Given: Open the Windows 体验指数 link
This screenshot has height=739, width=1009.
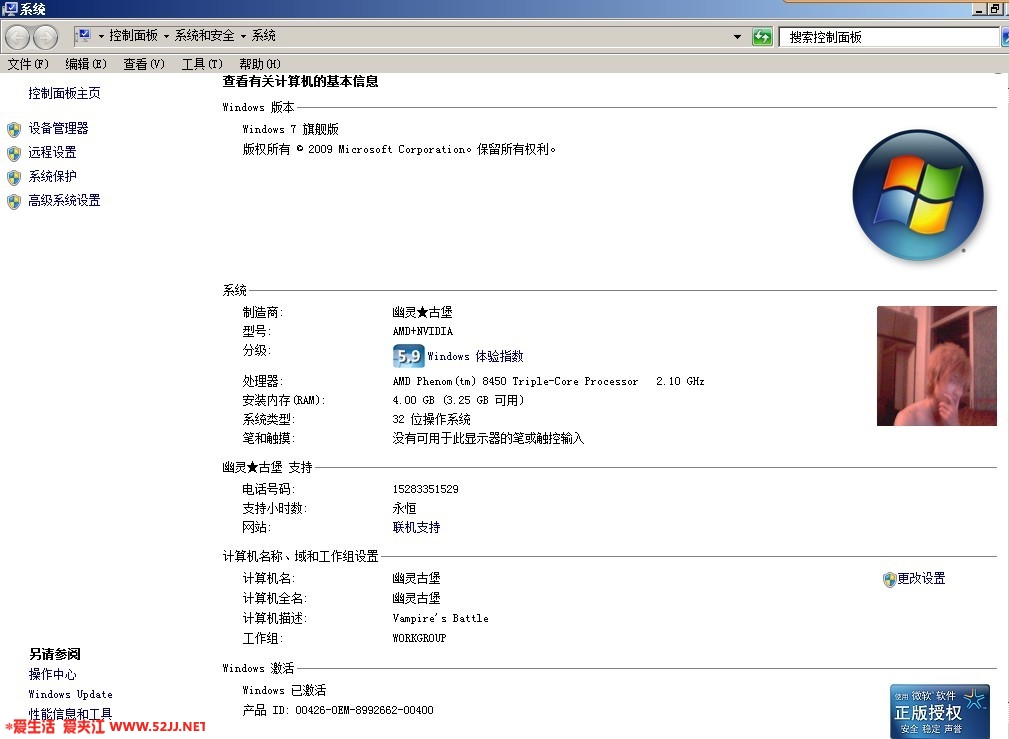Looking at the screenshot, I should point(475,356).
